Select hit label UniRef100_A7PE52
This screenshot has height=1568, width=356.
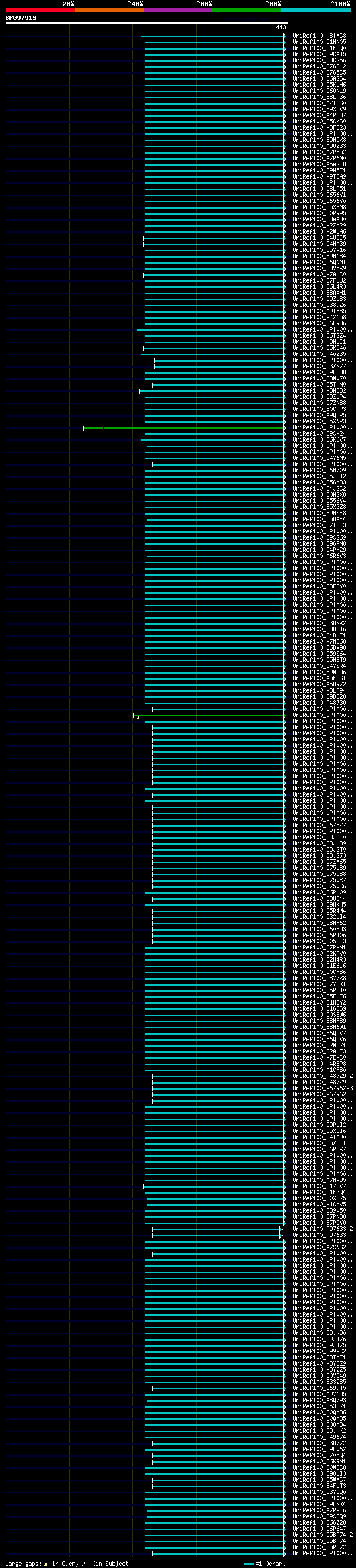click(319, 152)
